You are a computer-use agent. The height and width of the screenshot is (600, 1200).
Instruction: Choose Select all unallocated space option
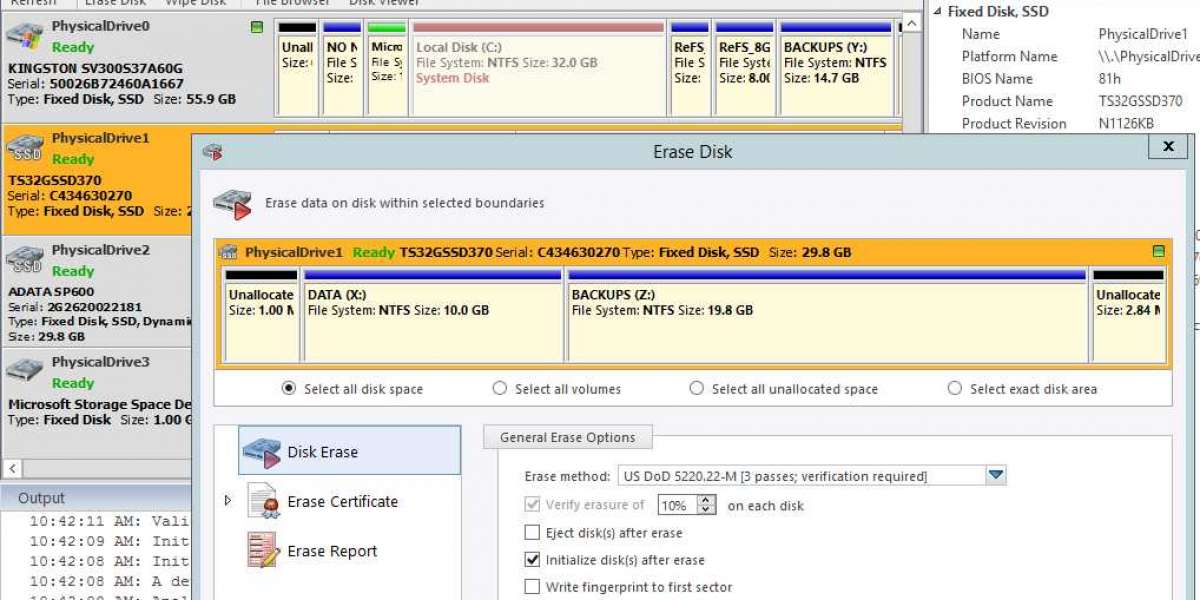pos(696,389)
